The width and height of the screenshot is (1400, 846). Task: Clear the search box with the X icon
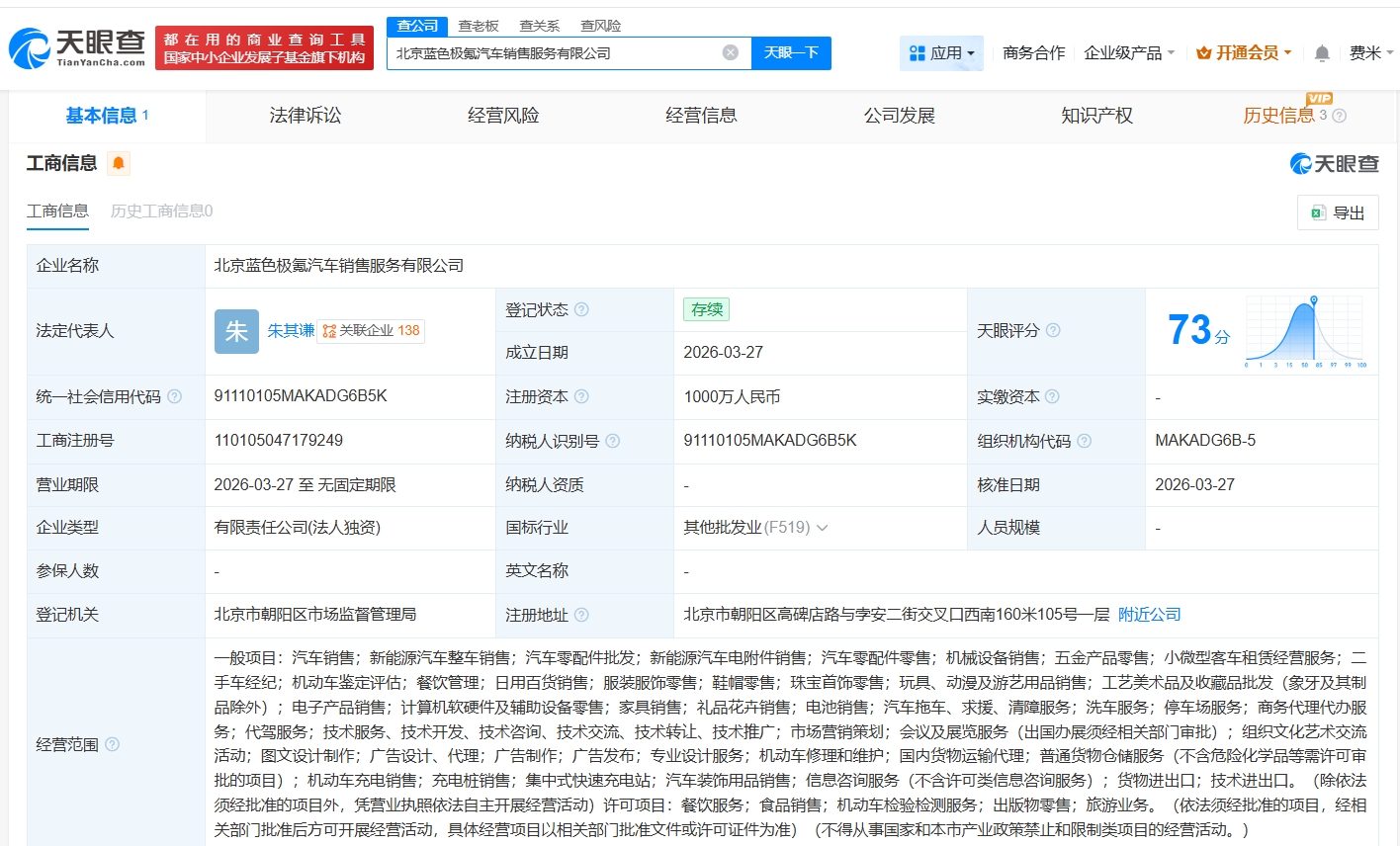[x=730, y=53]
